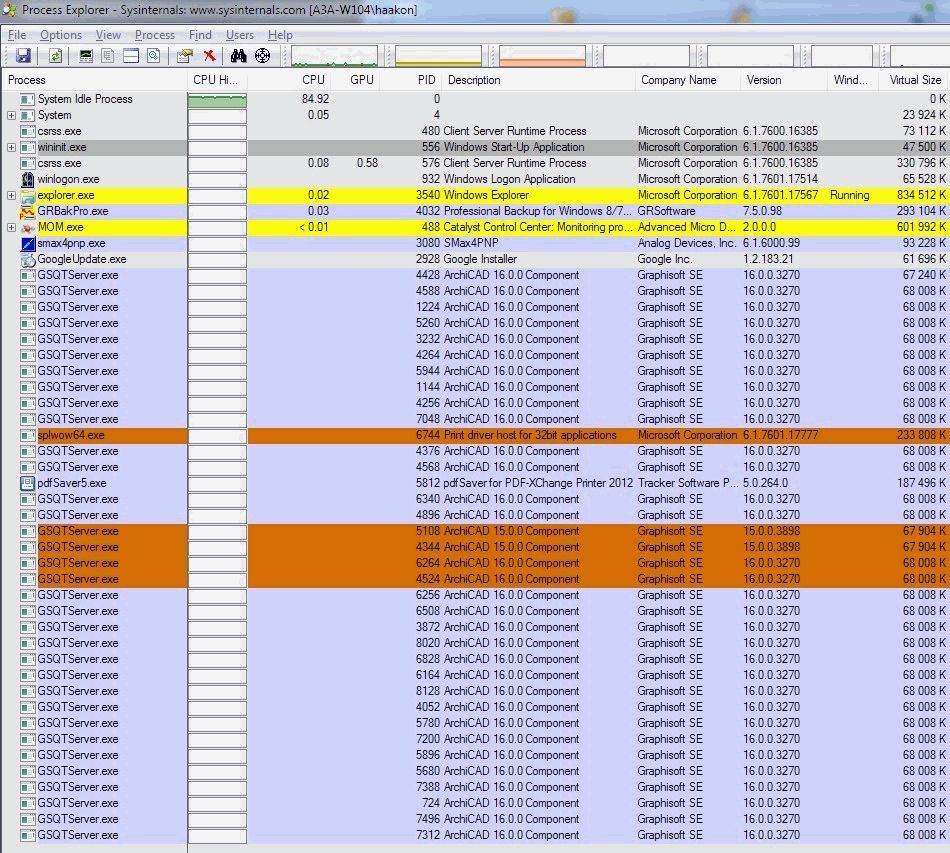Image resolution: width=950 pixels, height=853 pixels.
Task: Click the yellow commit history mini graph
Action: (438, 56)
